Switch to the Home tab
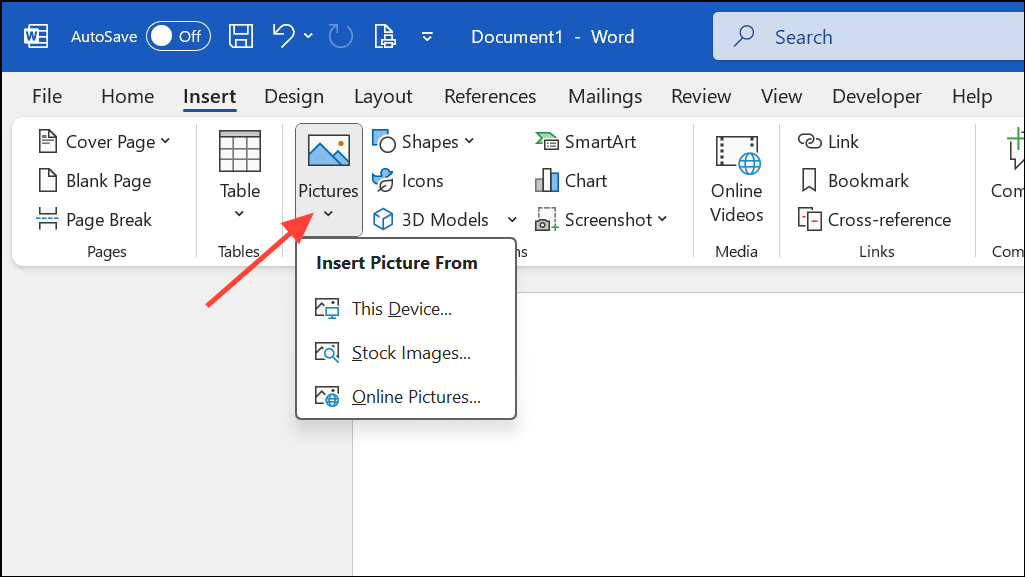Viewport: 1025px width, 577px height. [x=127, y=97]
